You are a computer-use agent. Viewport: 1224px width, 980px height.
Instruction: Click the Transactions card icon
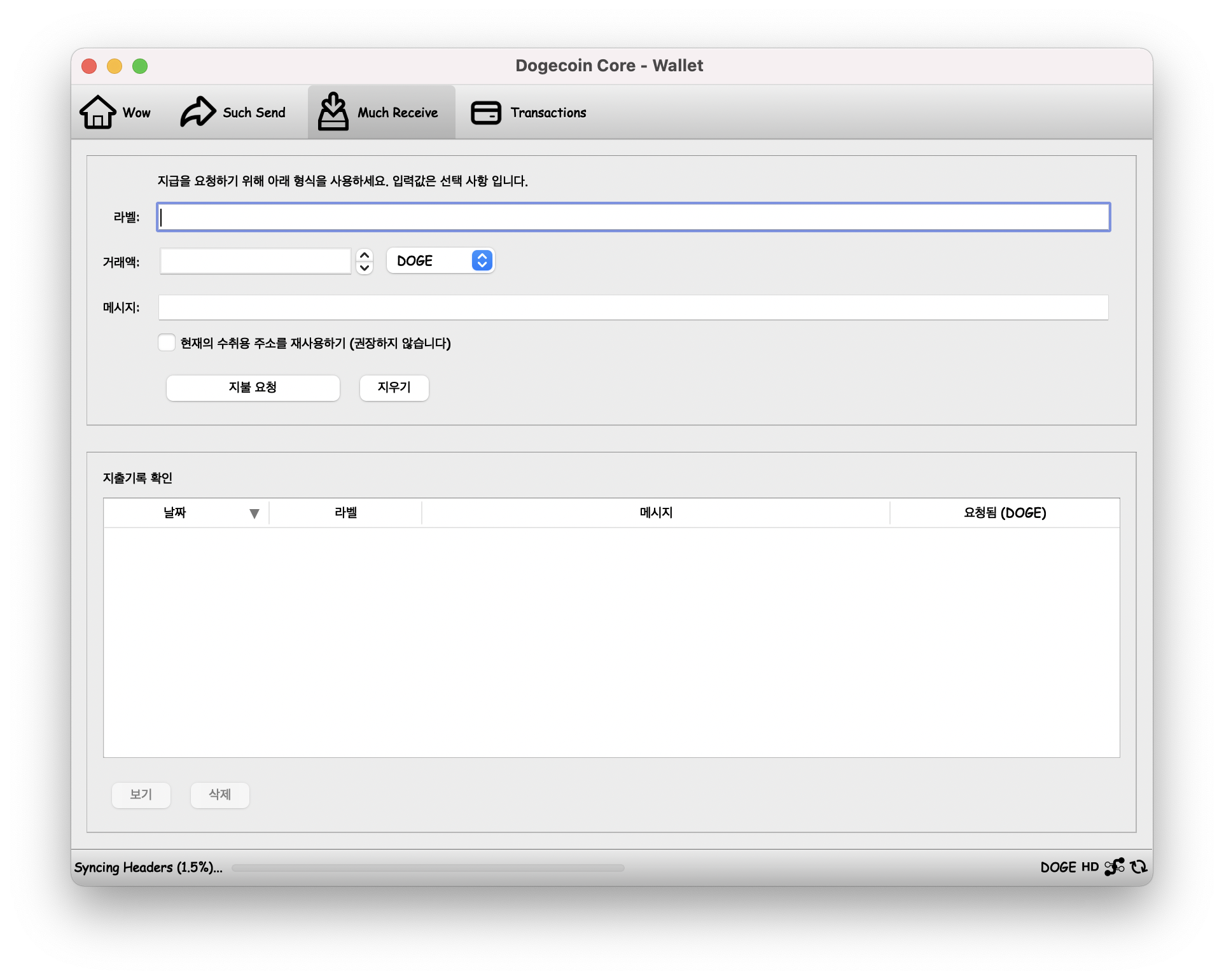[x=486, y=113]
